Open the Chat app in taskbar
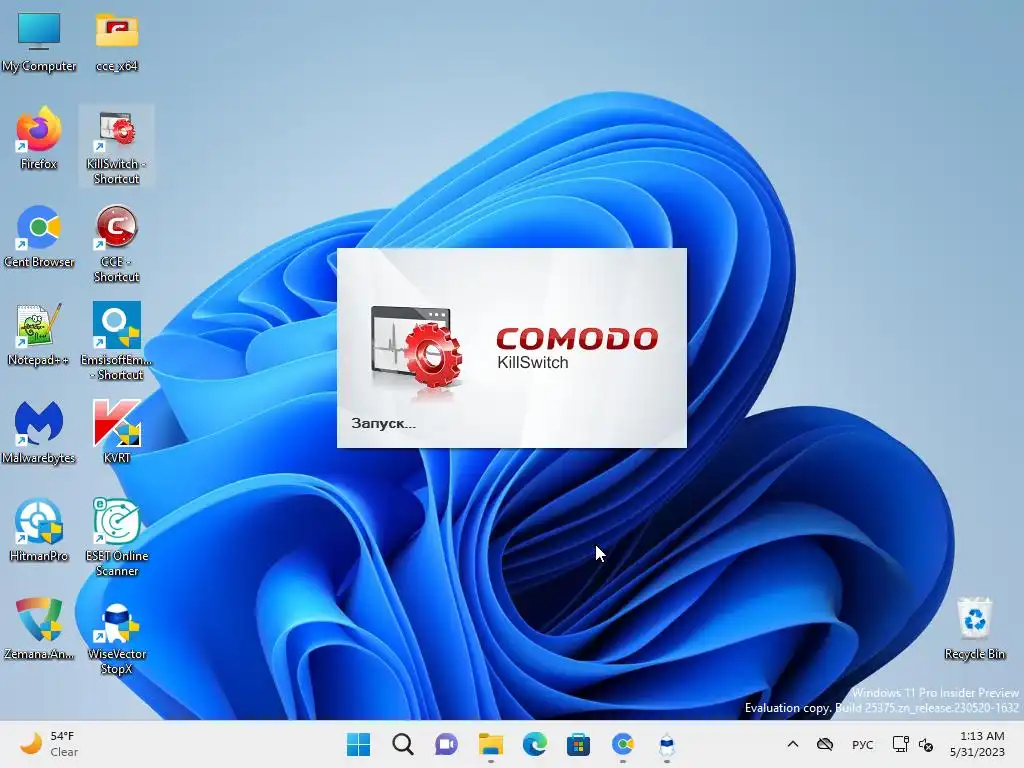Image resolution: width=1024 pixels, height=768 pixels. (x=446, y=744)
